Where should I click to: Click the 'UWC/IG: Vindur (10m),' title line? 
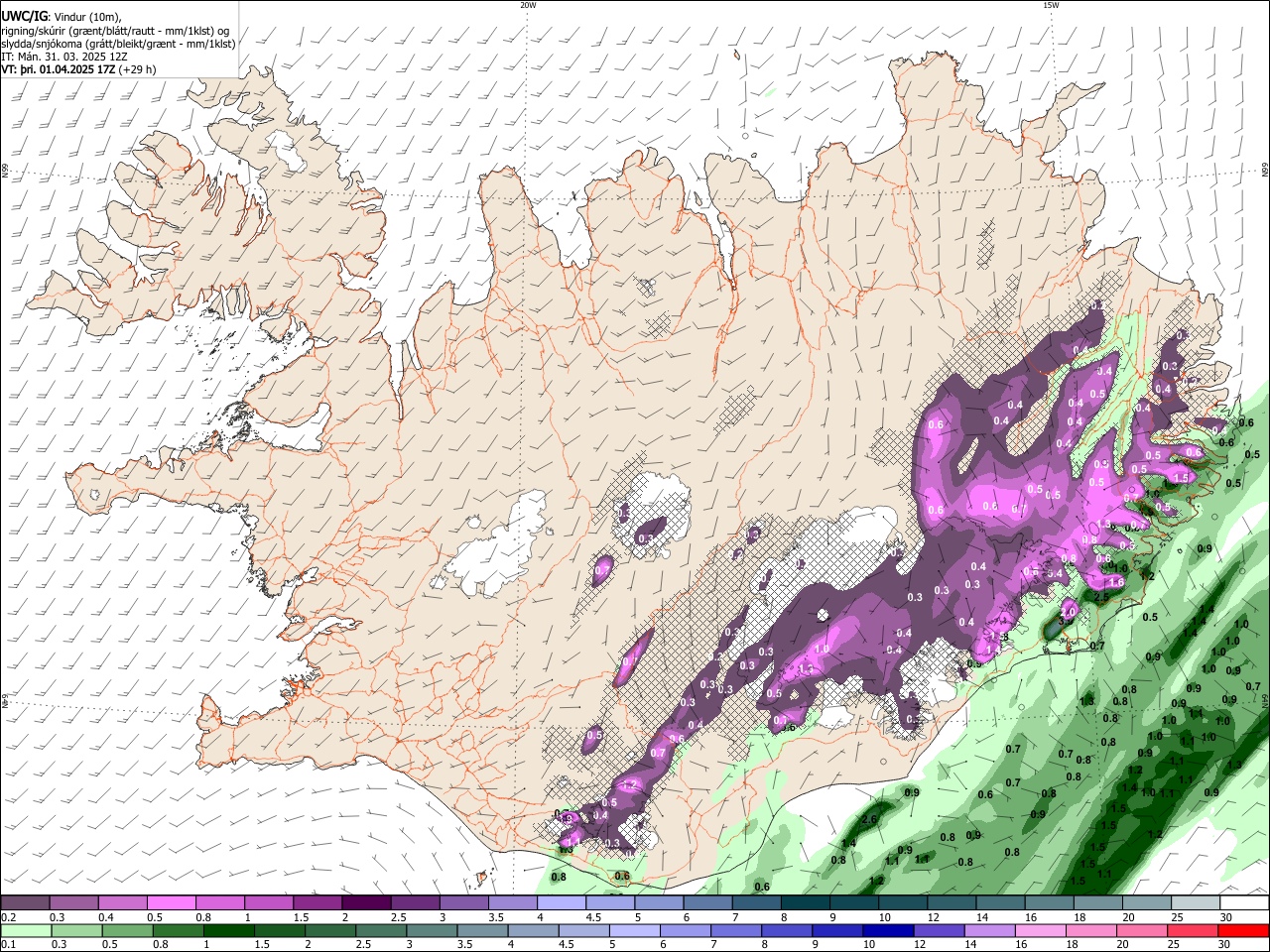tap(61, 16)
